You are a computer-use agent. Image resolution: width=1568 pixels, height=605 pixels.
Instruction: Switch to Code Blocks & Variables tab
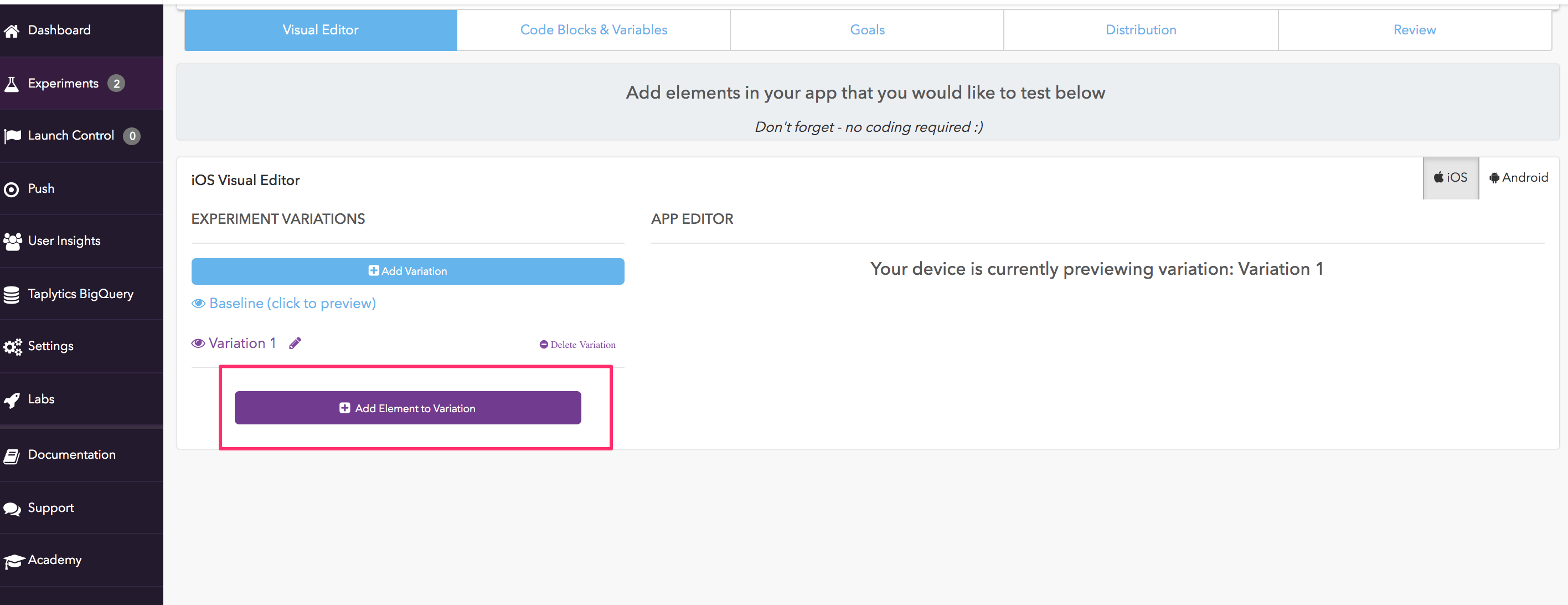(594, 30)
